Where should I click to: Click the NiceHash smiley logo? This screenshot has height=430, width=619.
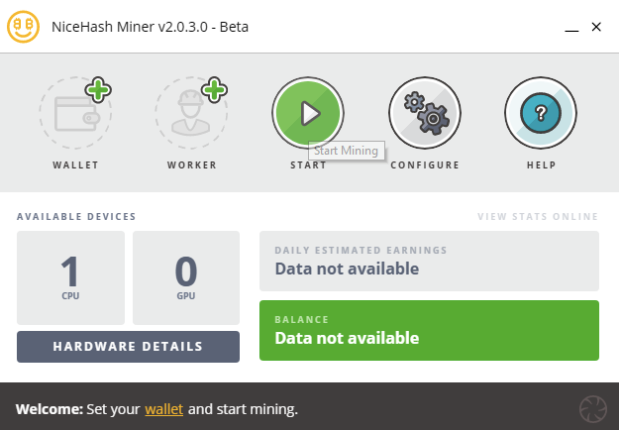pos(23,27)
